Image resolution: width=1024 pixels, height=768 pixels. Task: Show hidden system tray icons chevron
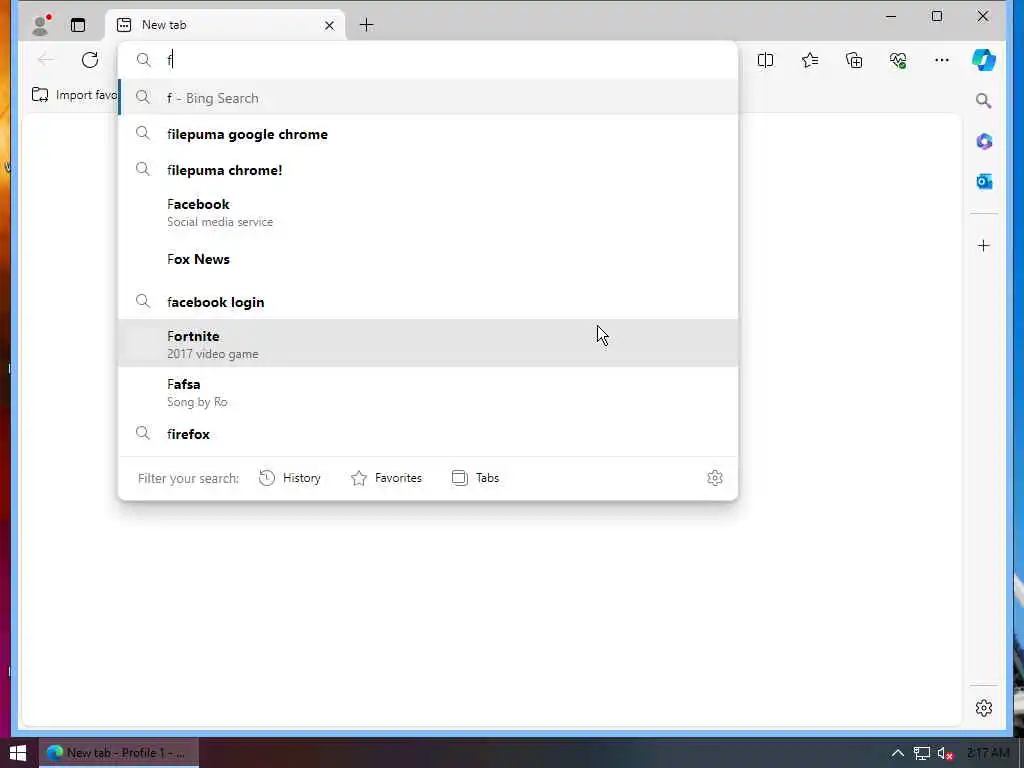(897, 753)
